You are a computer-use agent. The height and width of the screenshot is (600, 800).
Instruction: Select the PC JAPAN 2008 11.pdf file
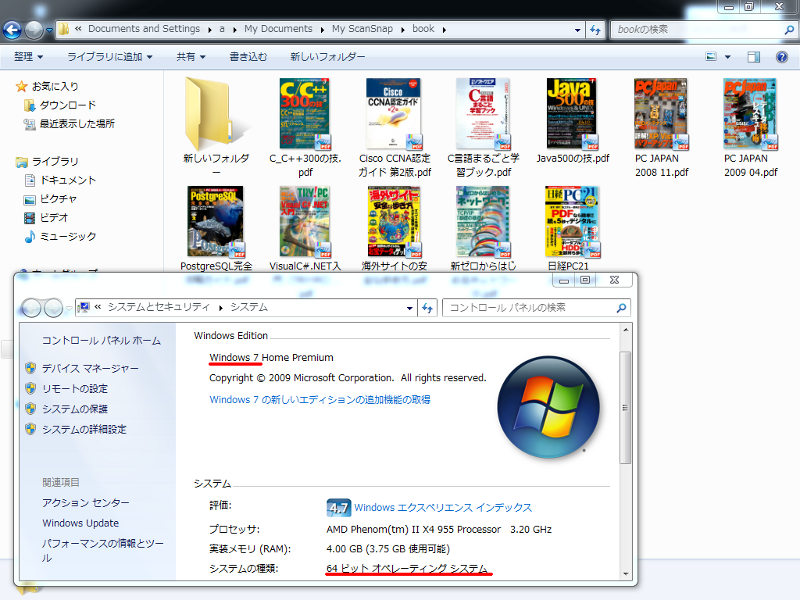coord(661,127)
